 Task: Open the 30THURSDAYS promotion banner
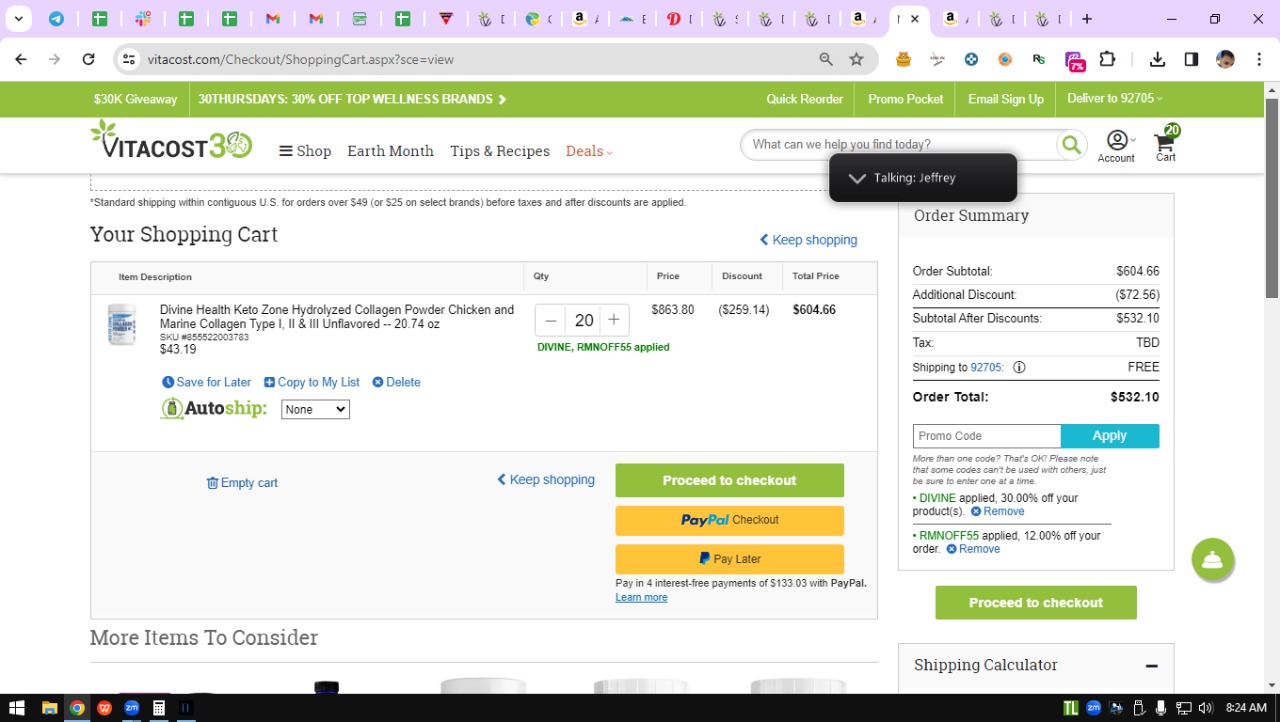(352, 99)
